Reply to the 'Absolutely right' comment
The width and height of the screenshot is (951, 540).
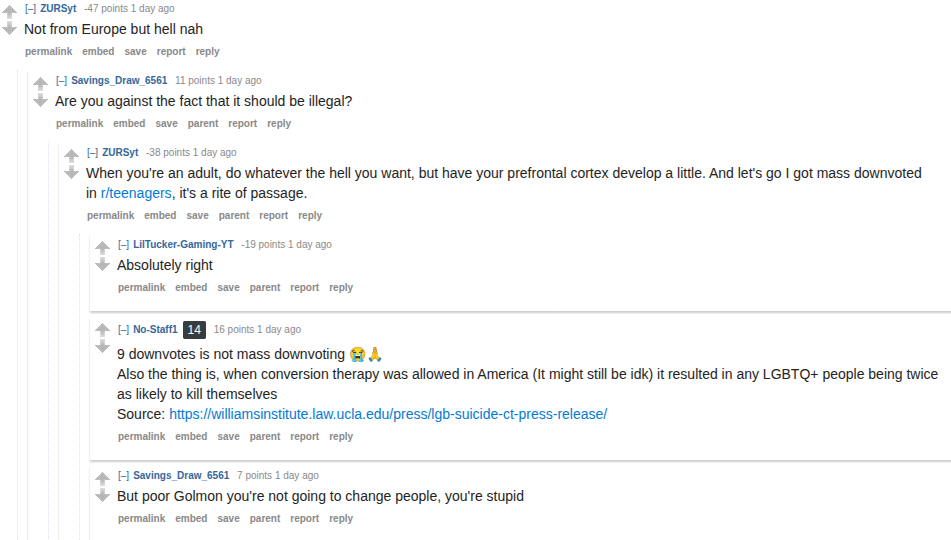[341, 288]
